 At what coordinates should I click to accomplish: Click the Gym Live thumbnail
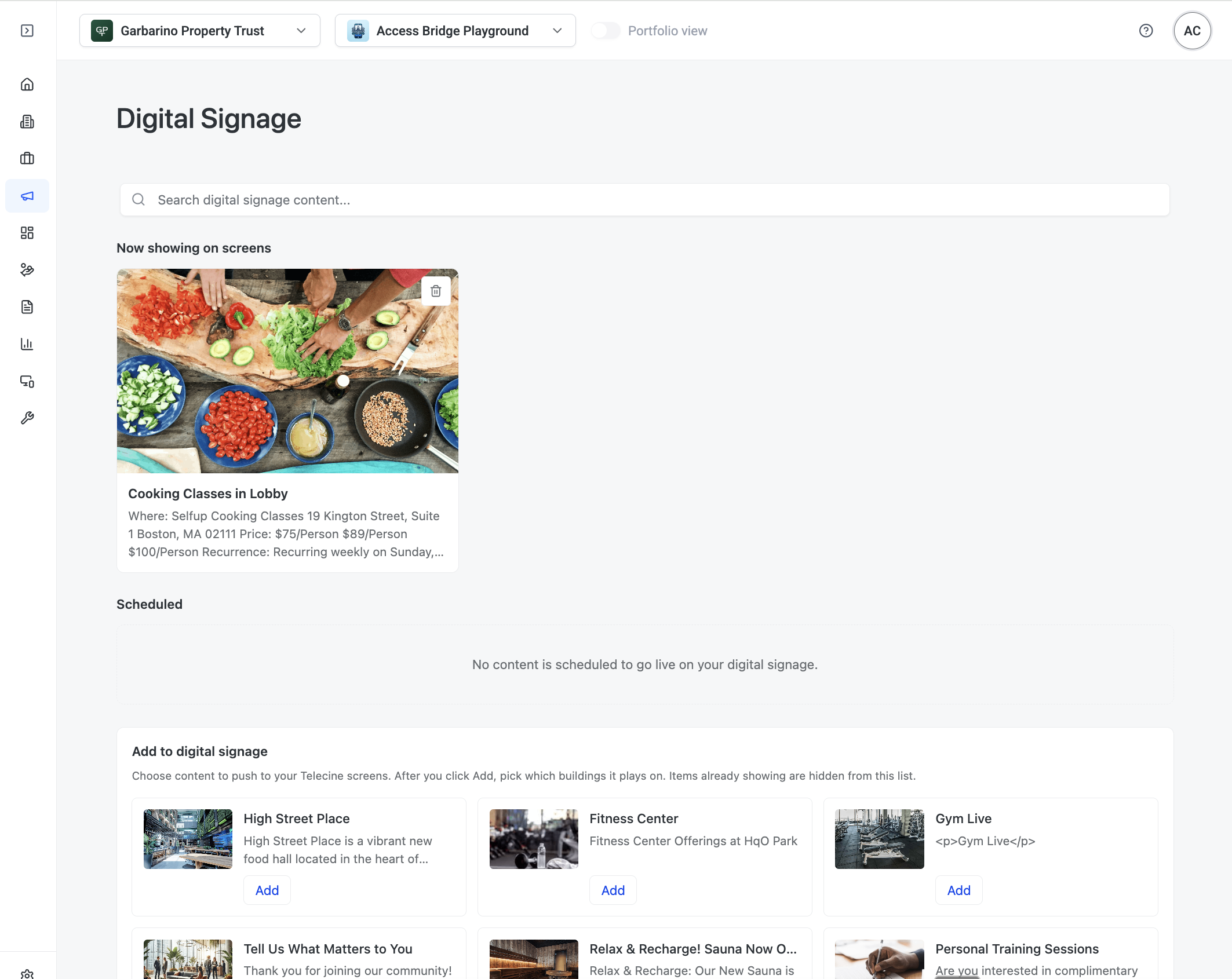(x=880, y=839)
